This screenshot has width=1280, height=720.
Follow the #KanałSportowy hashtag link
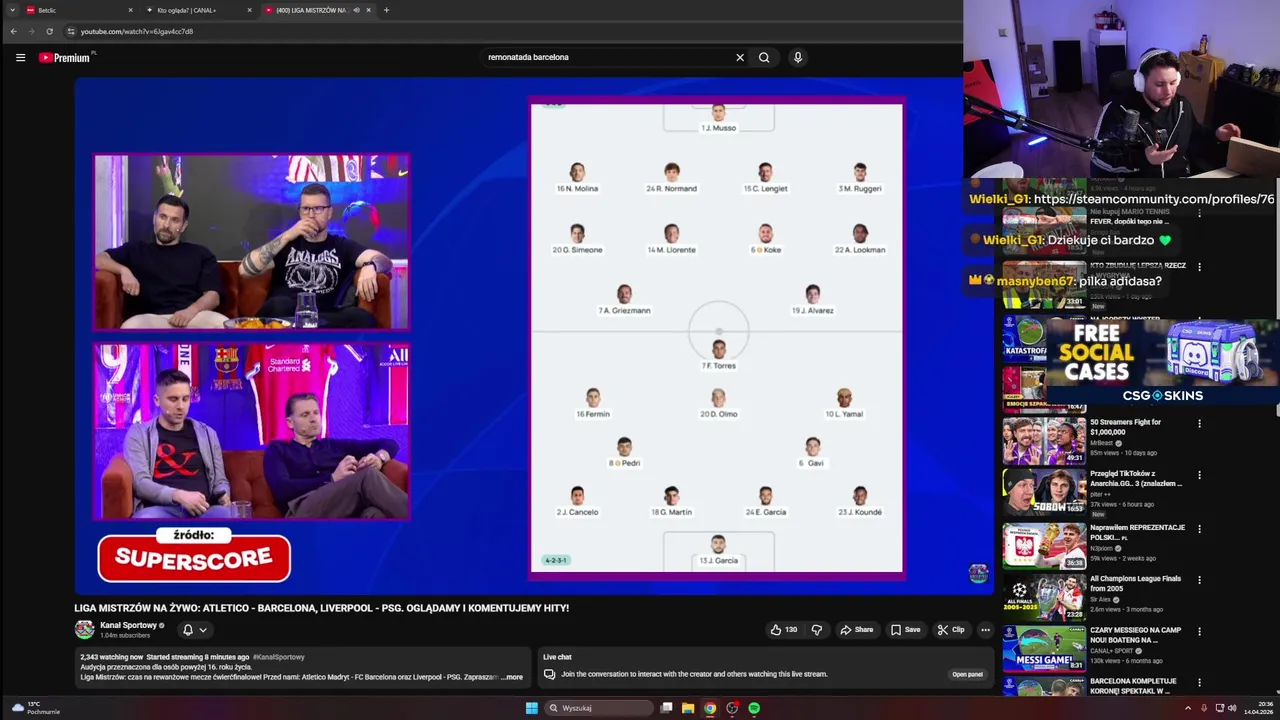pos(278,657)
